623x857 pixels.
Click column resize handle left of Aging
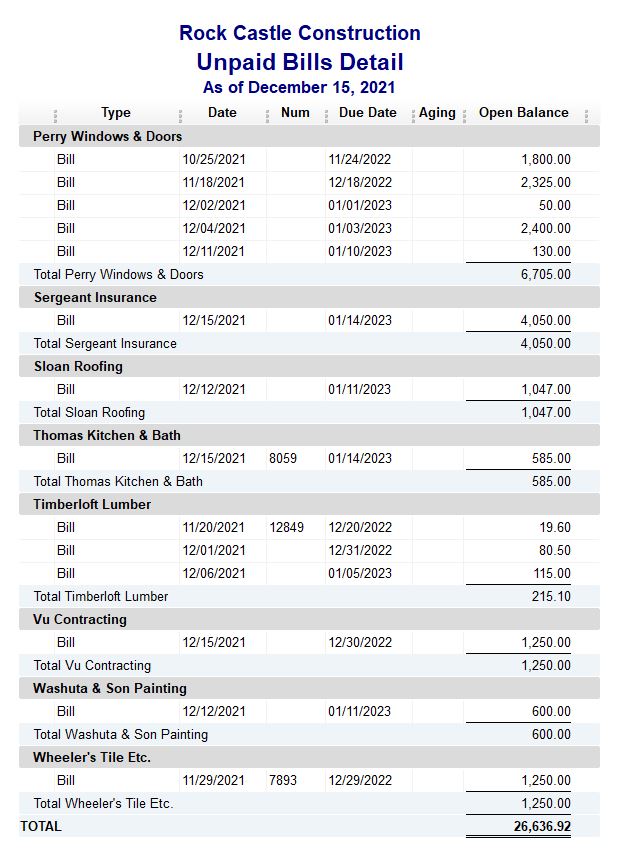[x=413, y=116]
